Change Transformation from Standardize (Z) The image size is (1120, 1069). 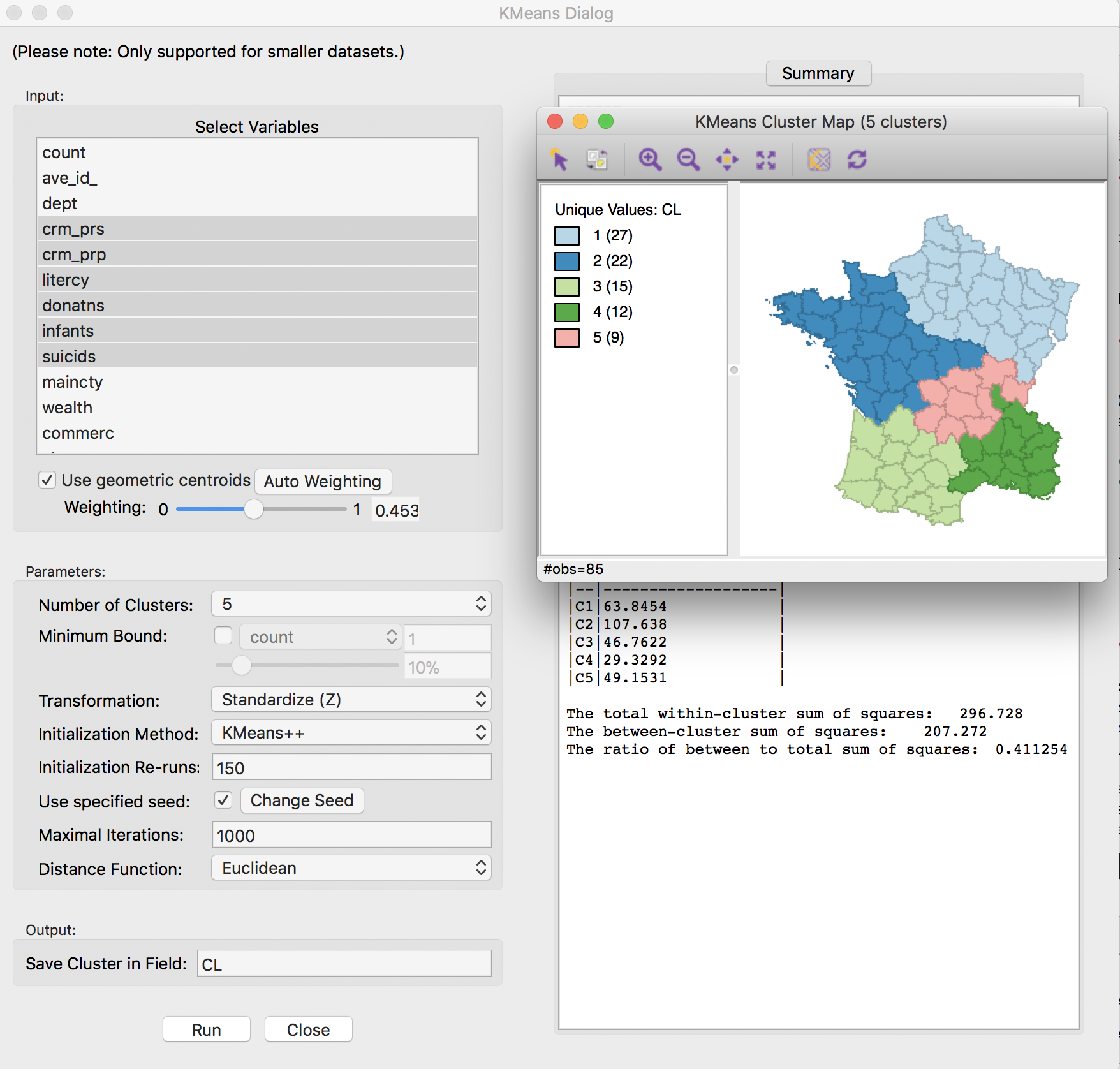click(x=351, y=699)
